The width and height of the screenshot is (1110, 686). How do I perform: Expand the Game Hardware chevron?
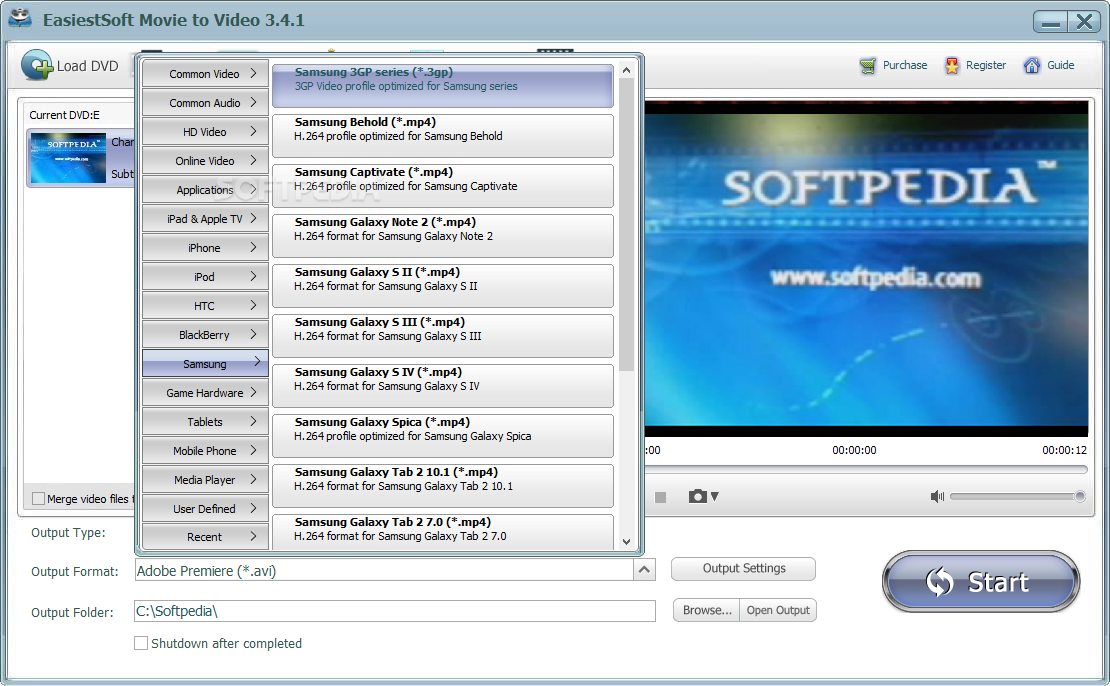(x=253, y=392)
